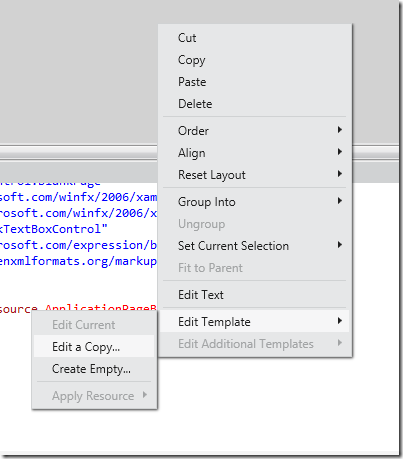The image size is (403, 459).
Task: Open the Align submenu
Action: coord(255,153)
